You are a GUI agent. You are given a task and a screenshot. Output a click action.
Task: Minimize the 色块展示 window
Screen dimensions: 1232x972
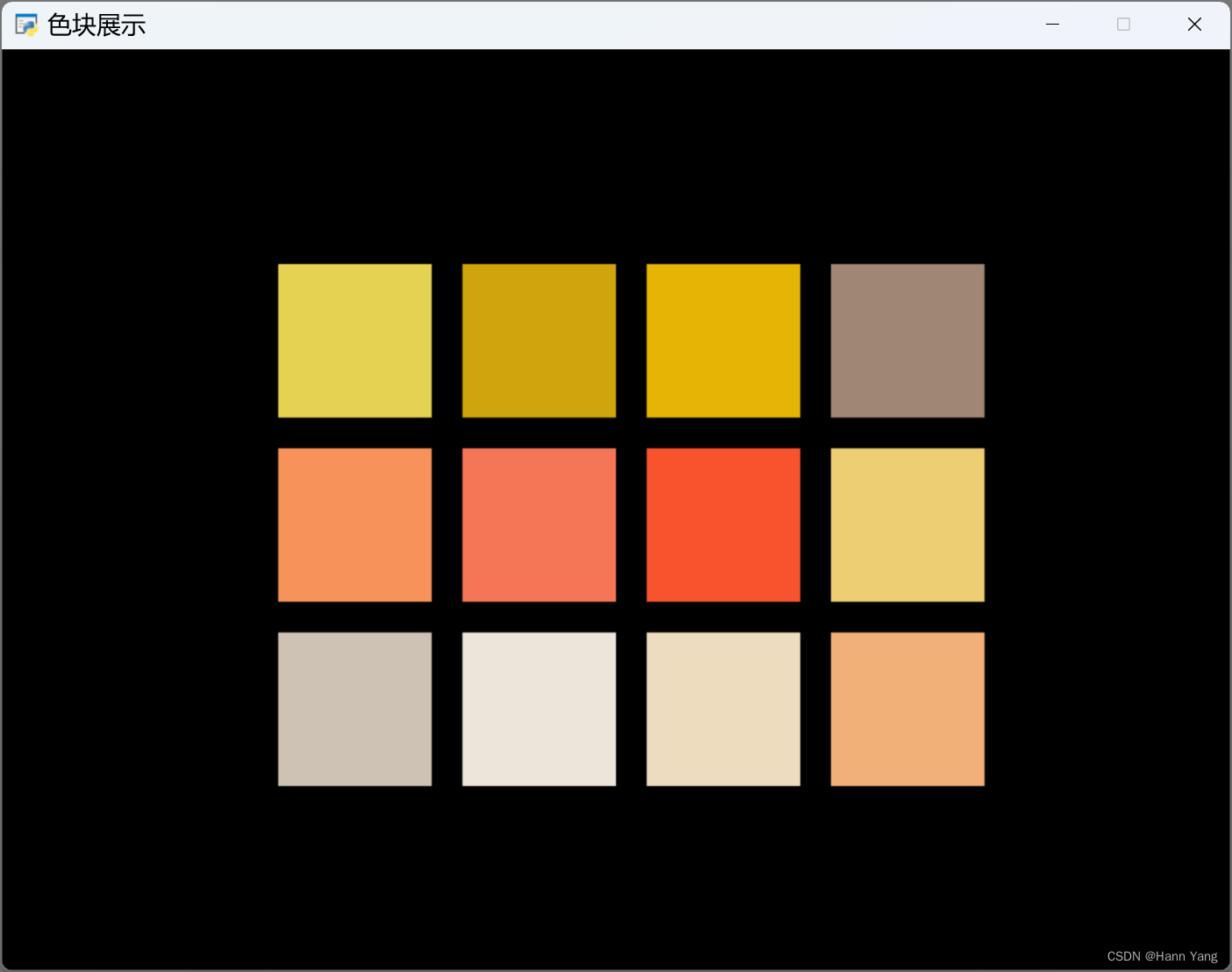coord(1052,24)
